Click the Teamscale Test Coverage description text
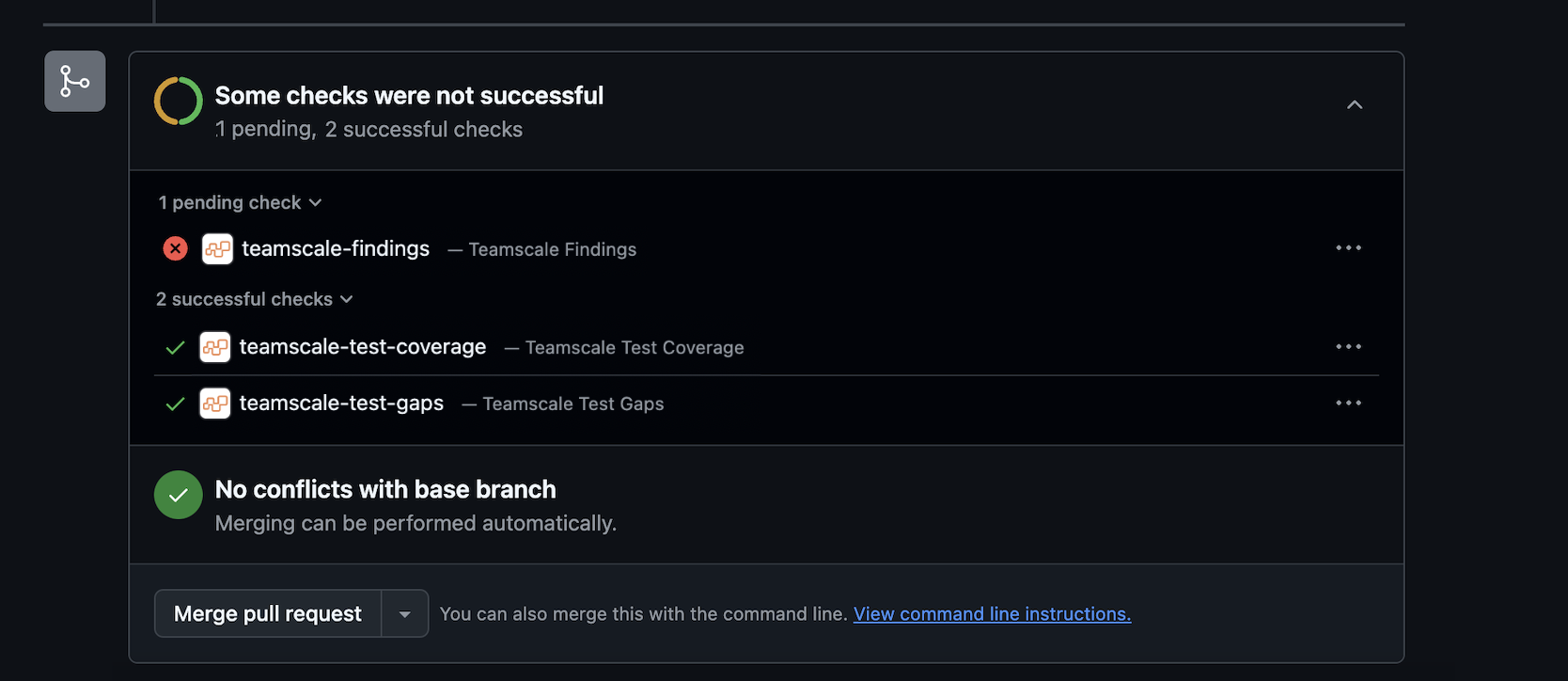This screenshot has width=1568, height=681. 635,348
